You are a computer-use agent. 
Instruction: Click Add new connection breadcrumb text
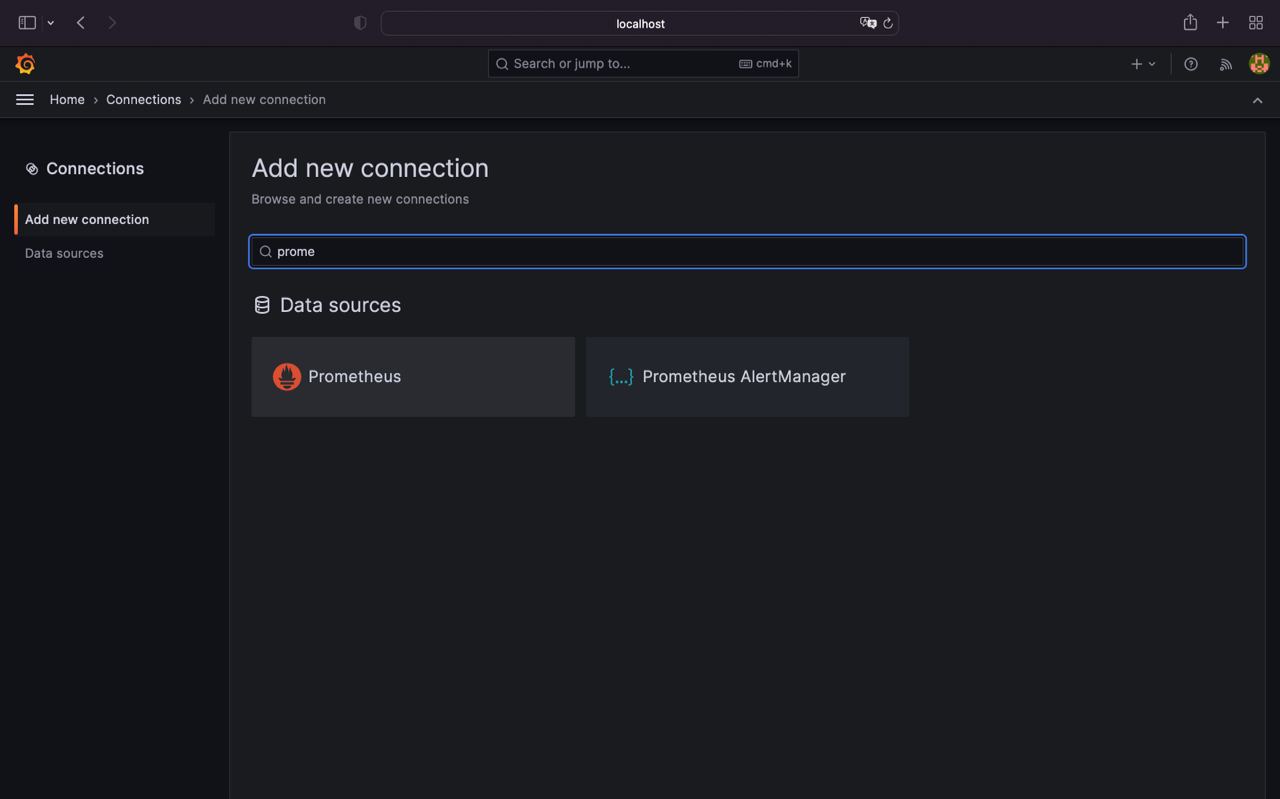(x=264, y=99)
